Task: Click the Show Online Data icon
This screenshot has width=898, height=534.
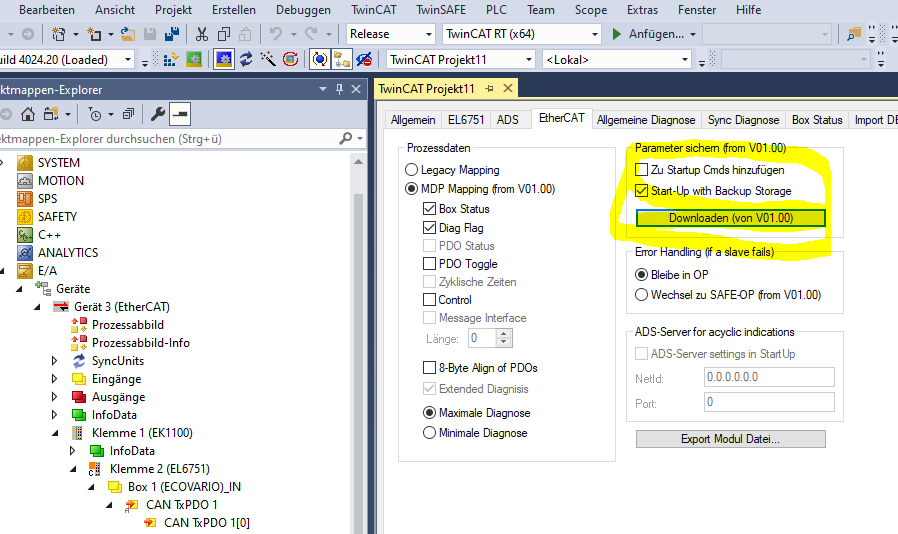Action: coord(320,60)
